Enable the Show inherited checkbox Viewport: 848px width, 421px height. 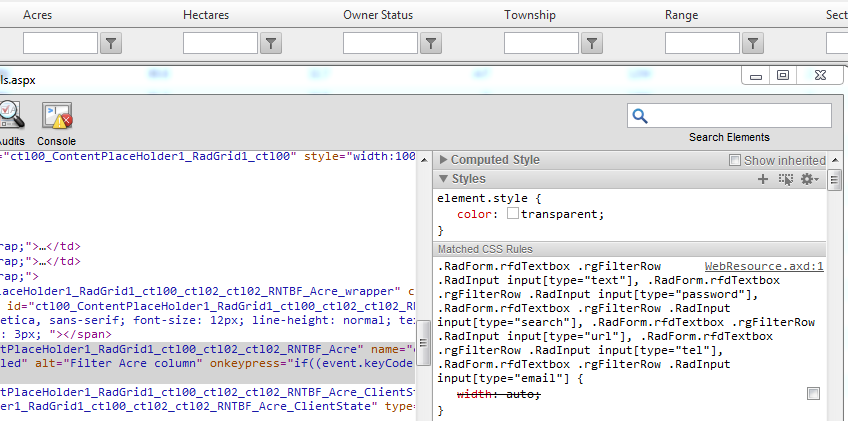(x=734, y=160)
